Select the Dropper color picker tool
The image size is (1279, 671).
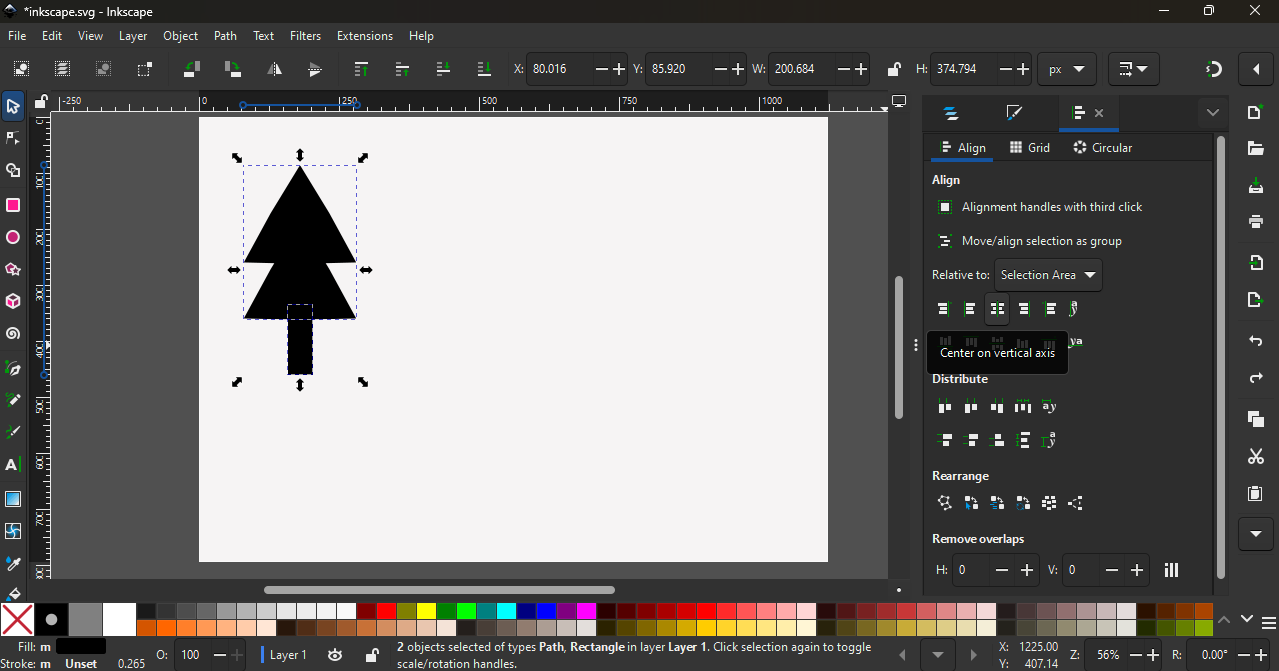point(13,564)
